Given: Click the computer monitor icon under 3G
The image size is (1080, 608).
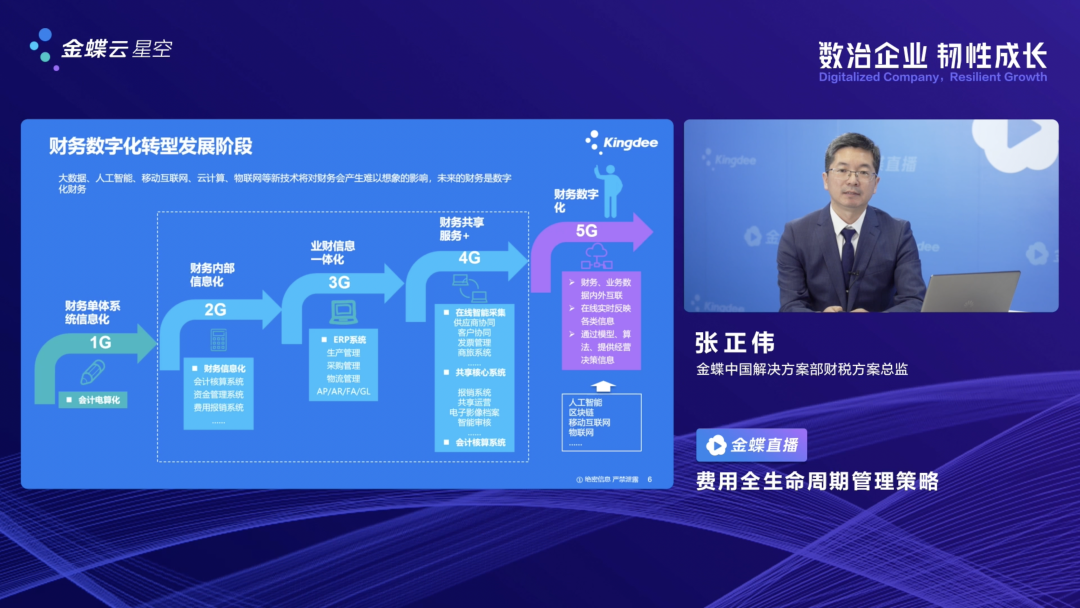Looking at the screenshot, I should 343,313.
